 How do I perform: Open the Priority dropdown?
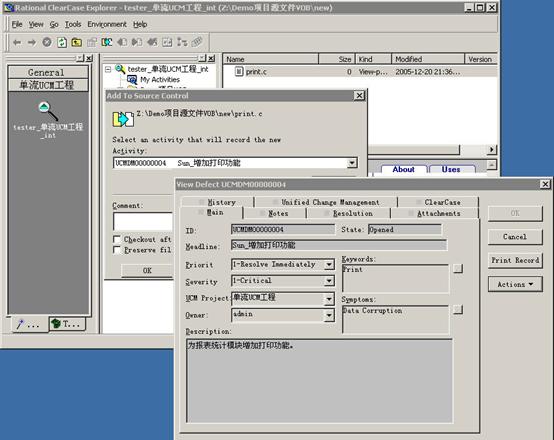point(329,264)
